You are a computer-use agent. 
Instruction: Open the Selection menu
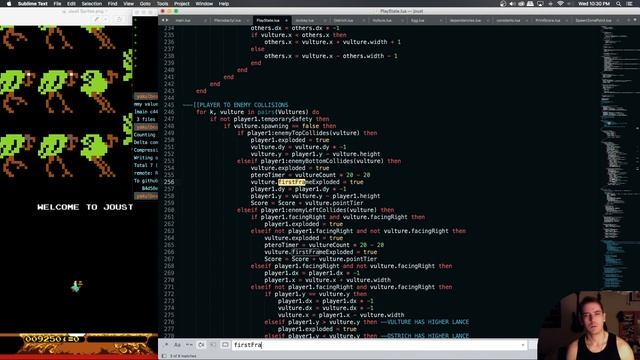tap(92, 4)
